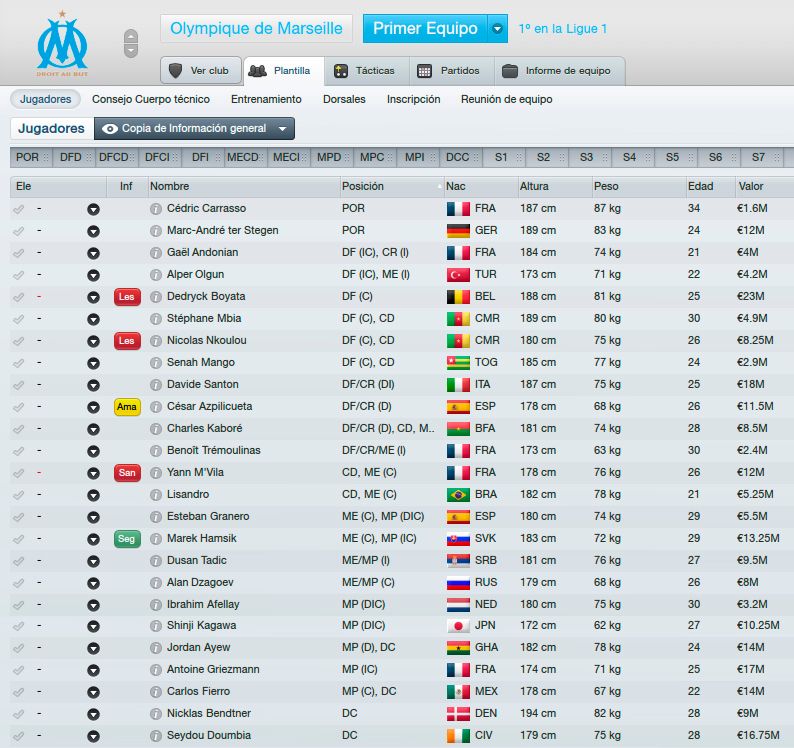This screenshot has width=794, height=748.
Task: Click the German flag next to ter Stegen
Action: point(458,231)
